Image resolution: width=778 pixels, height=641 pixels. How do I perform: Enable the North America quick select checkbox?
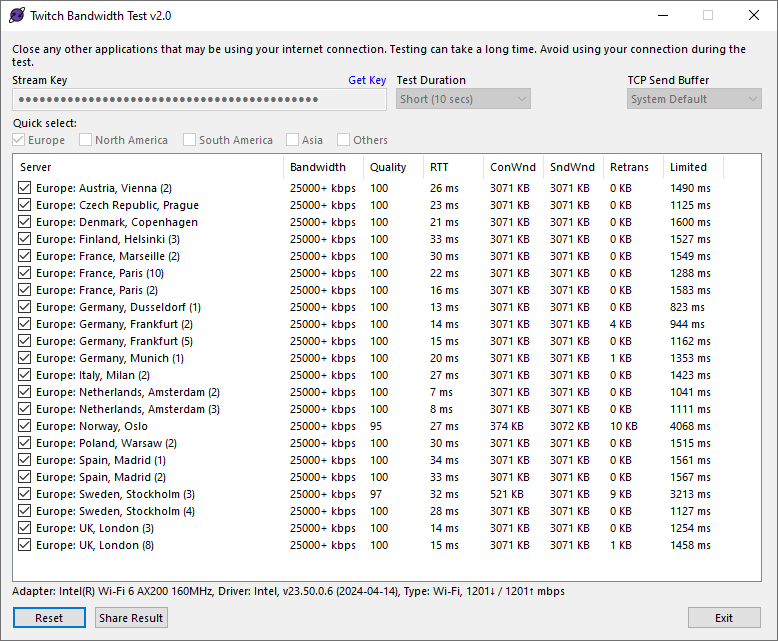85,140
